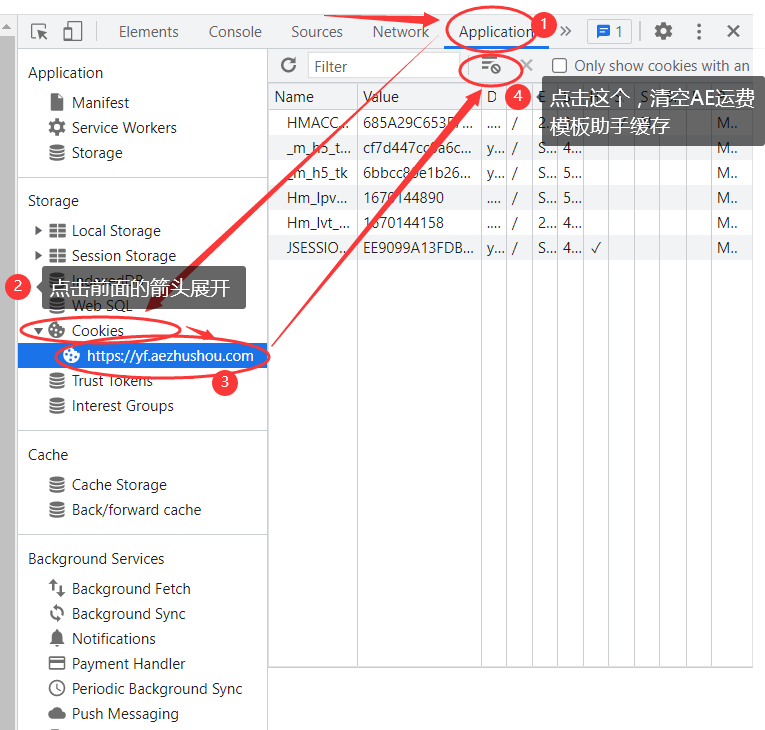
Task: Delete selected cookie X icon
Action: [526, 65]
